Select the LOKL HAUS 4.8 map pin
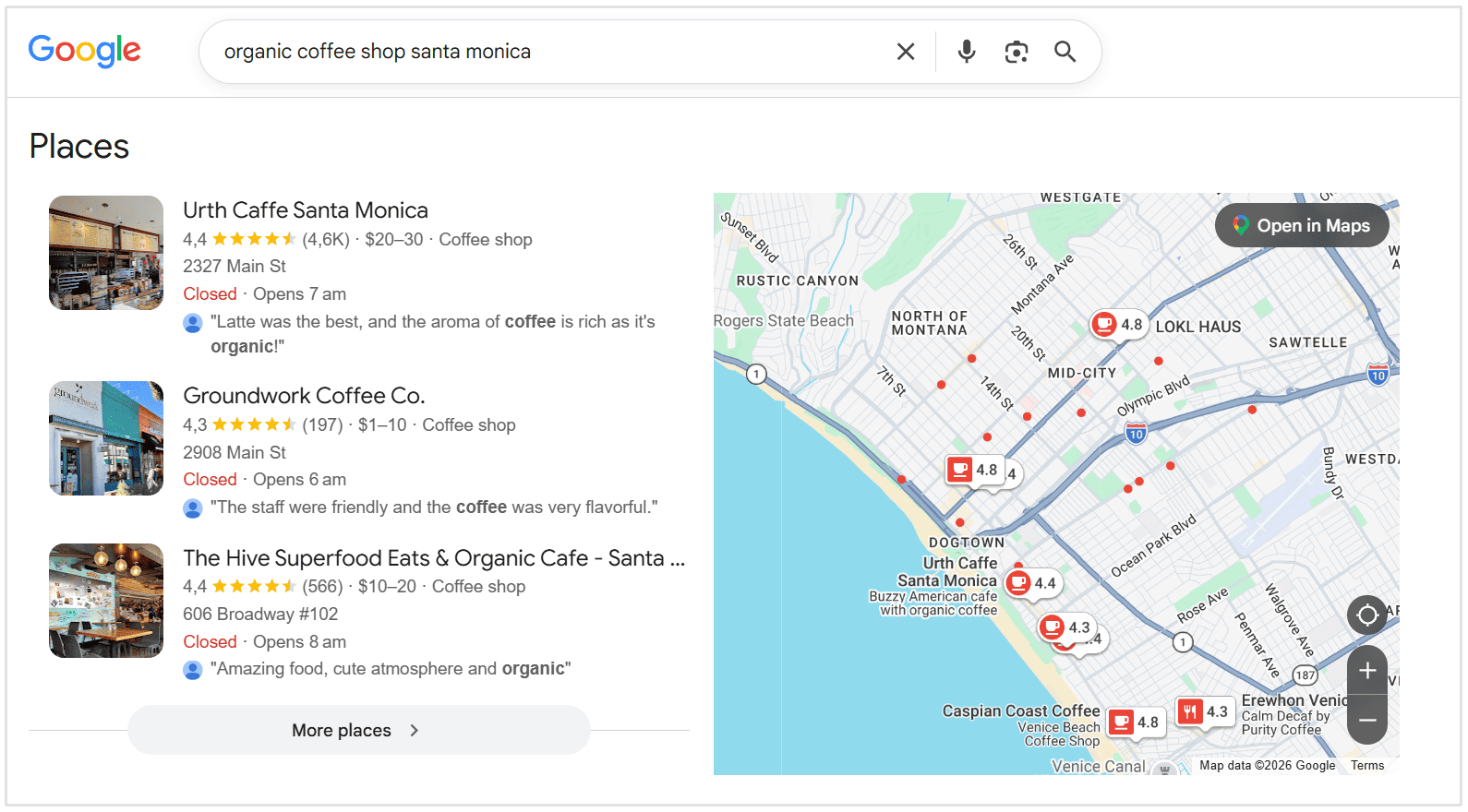This screenshot has height=812, width=1468. click(x=1119, y=325)
